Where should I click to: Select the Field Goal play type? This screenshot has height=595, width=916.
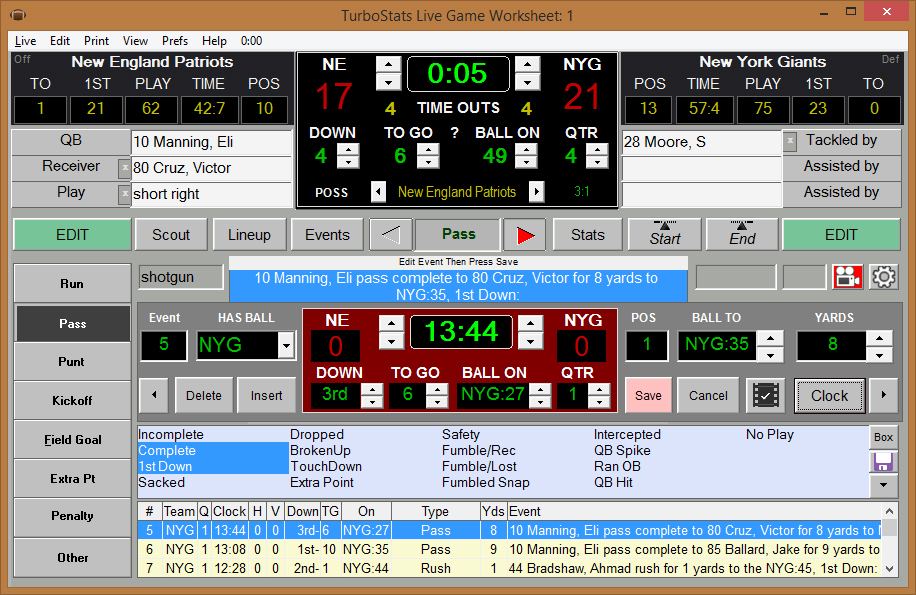click(72, 440)
